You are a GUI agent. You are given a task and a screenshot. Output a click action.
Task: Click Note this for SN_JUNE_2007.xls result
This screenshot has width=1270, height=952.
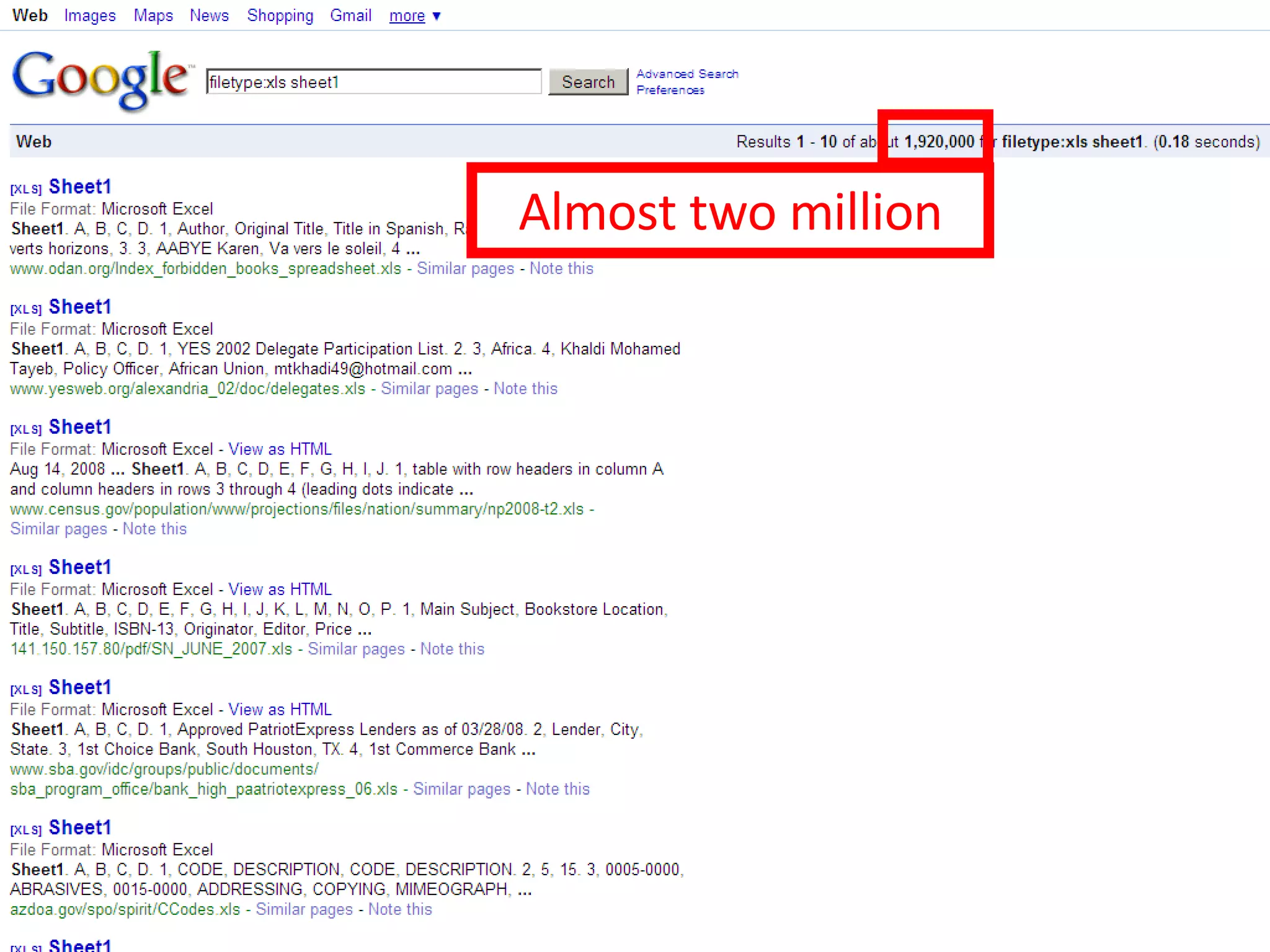(x=452, y=649)
